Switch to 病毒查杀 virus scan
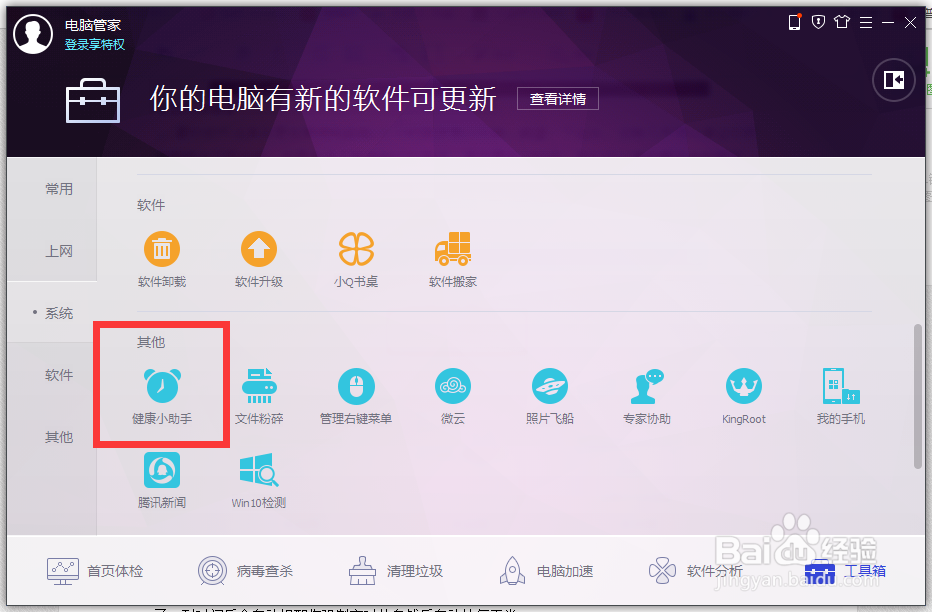Screen dimensions: 932x612 click(245, 571)
